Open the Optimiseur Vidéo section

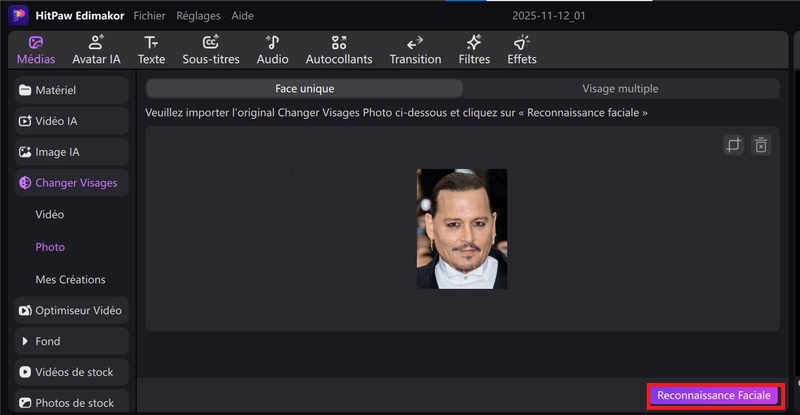coord(72,310)
